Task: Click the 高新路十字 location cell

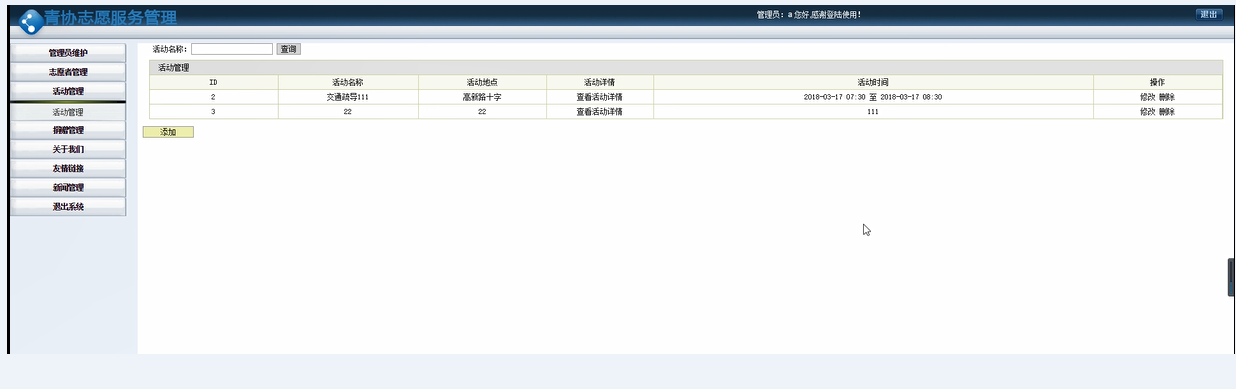Action: click(482, 97)
